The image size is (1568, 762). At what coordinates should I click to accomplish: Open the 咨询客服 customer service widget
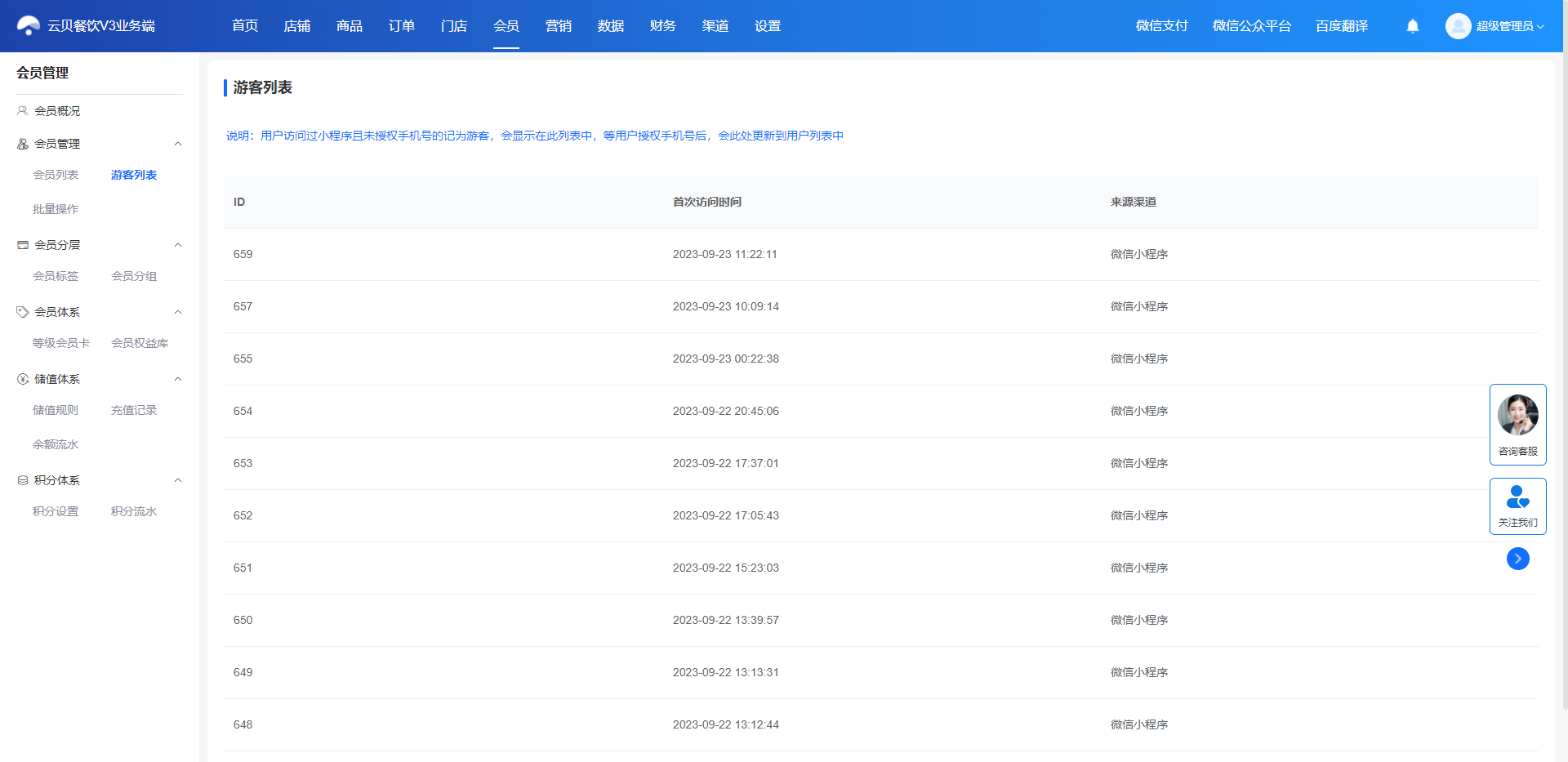pos(1518,425)
